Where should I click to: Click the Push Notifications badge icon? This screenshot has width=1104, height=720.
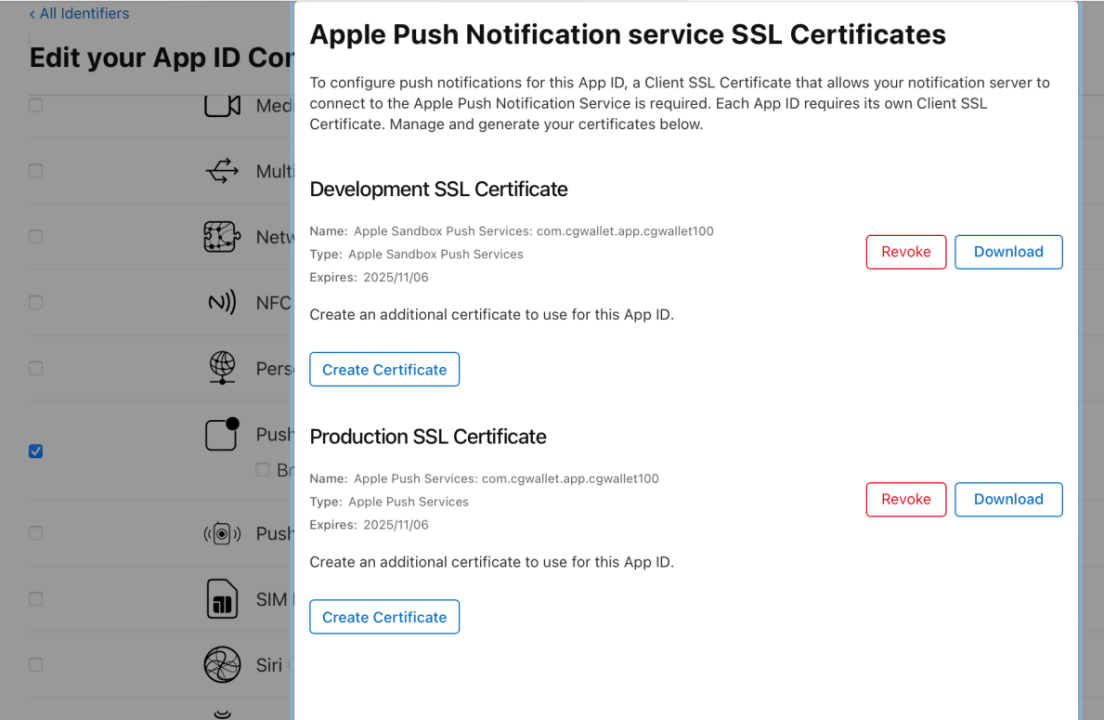222,434
